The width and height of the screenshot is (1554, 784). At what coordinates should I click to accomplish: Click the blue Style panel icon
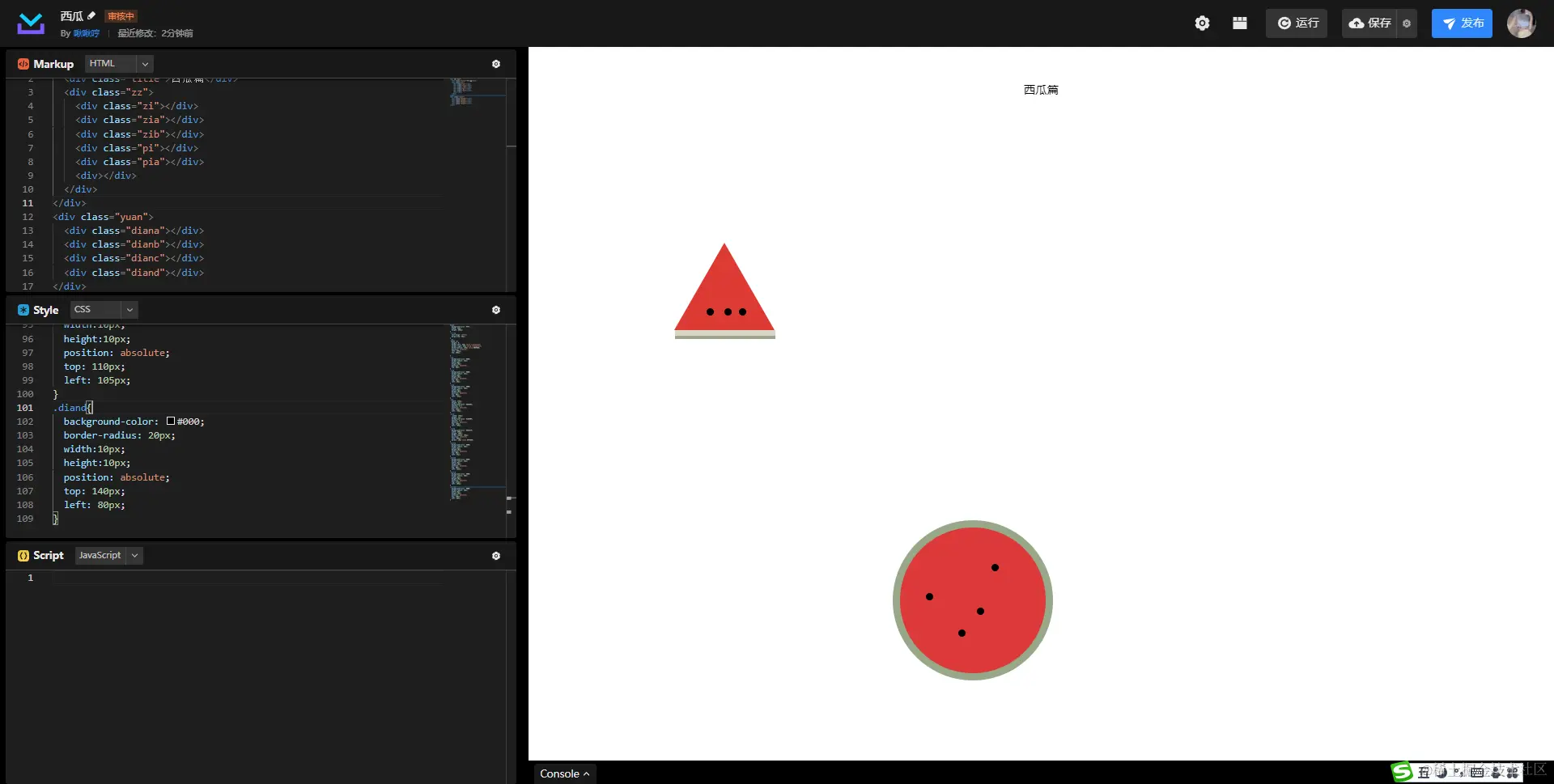tap(23, 310)
